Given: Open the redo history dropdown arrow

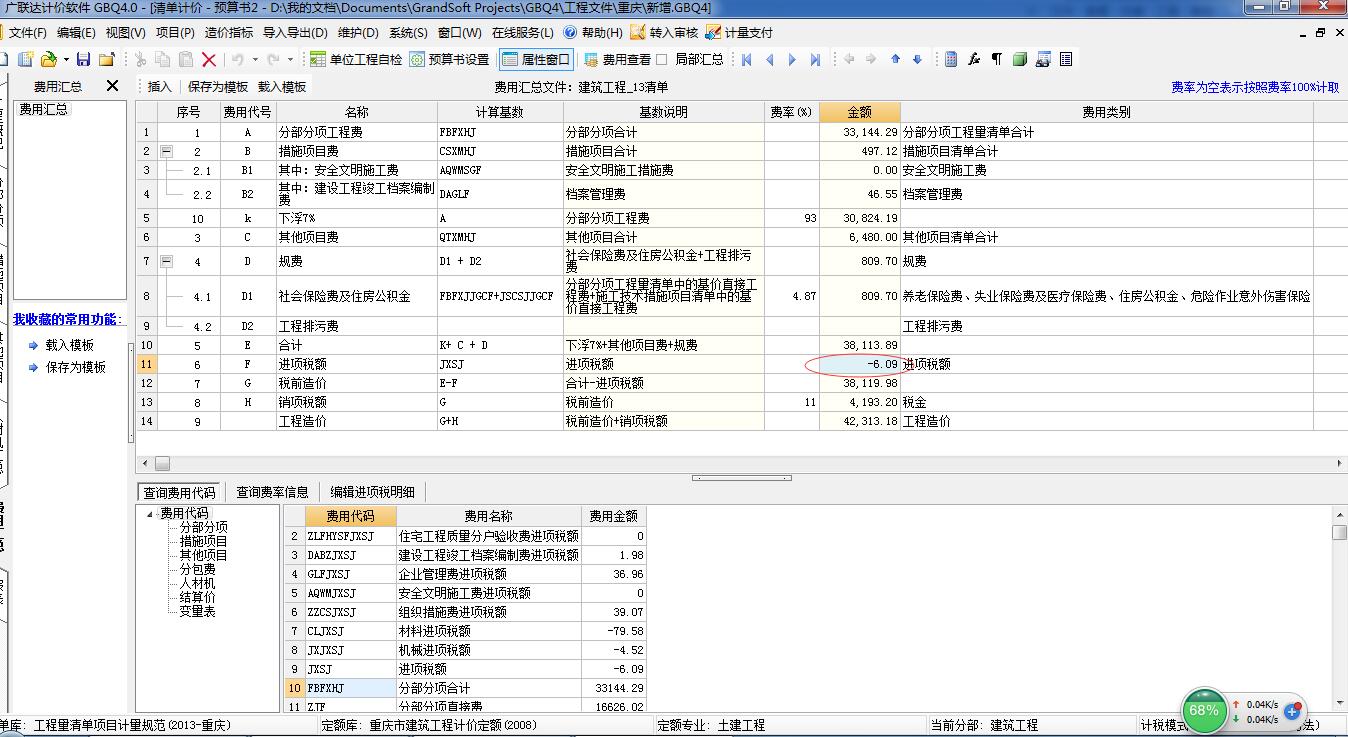Looking at the screenshot, I should coord(289,60).
